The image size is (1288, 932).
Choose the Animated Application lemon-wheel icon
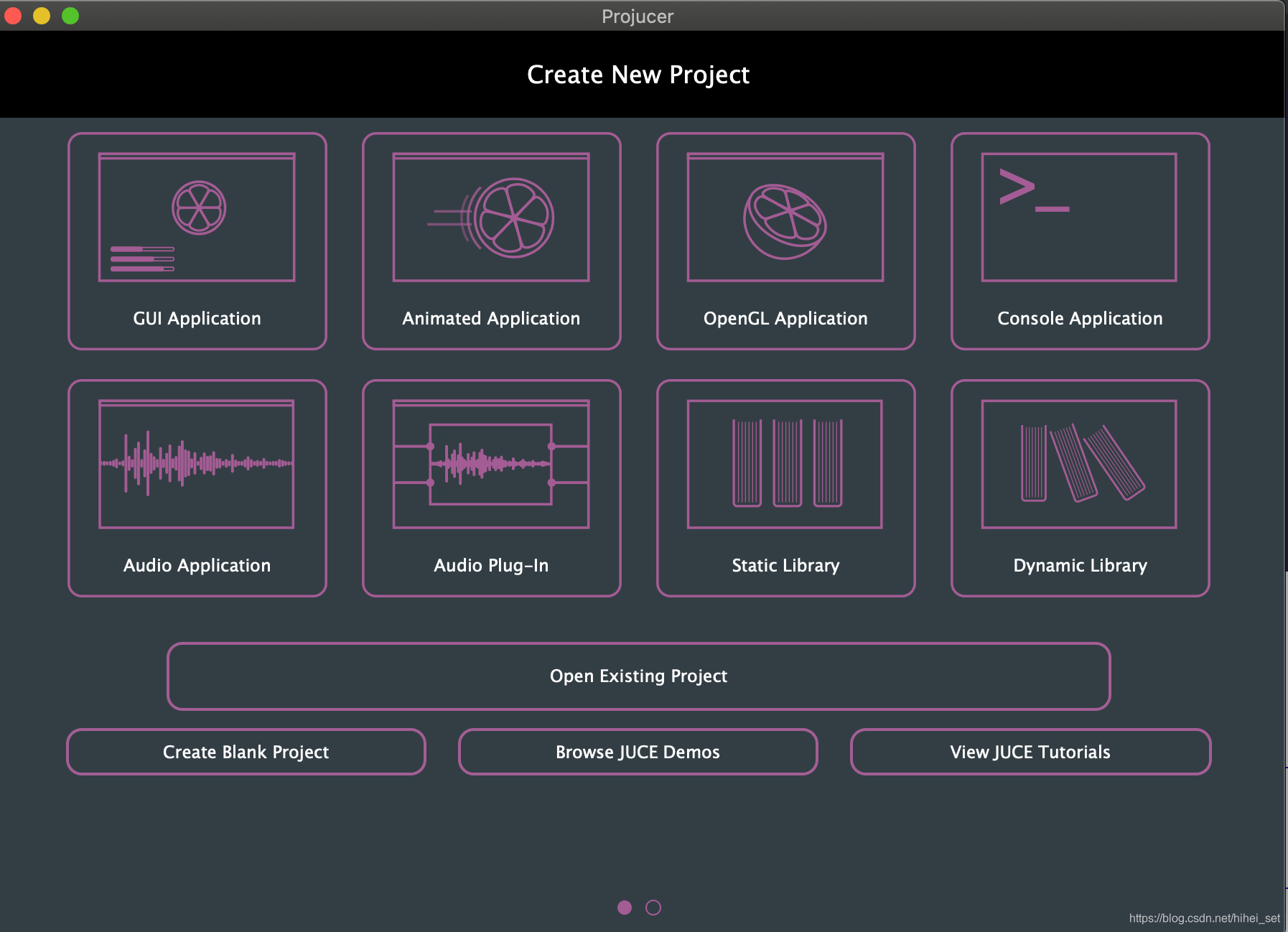point(491,217)
